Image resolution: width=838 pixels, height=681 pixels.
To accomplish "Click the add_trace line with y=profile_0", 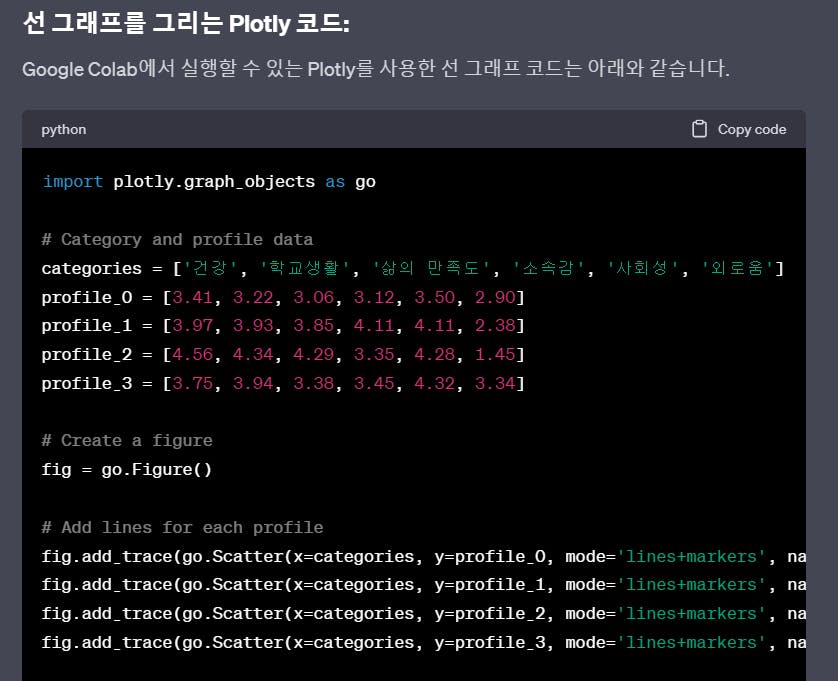I will [x=424, y=556].
